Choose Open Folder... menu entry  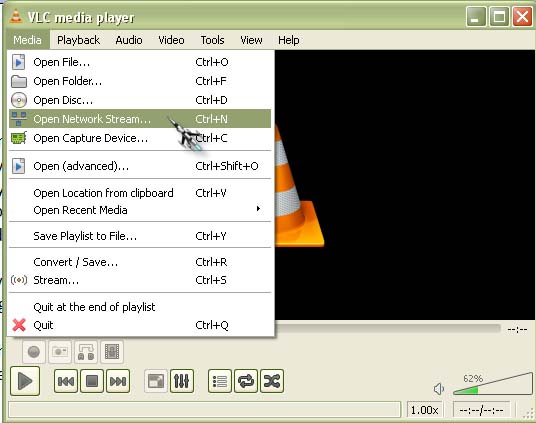(139, 81)
